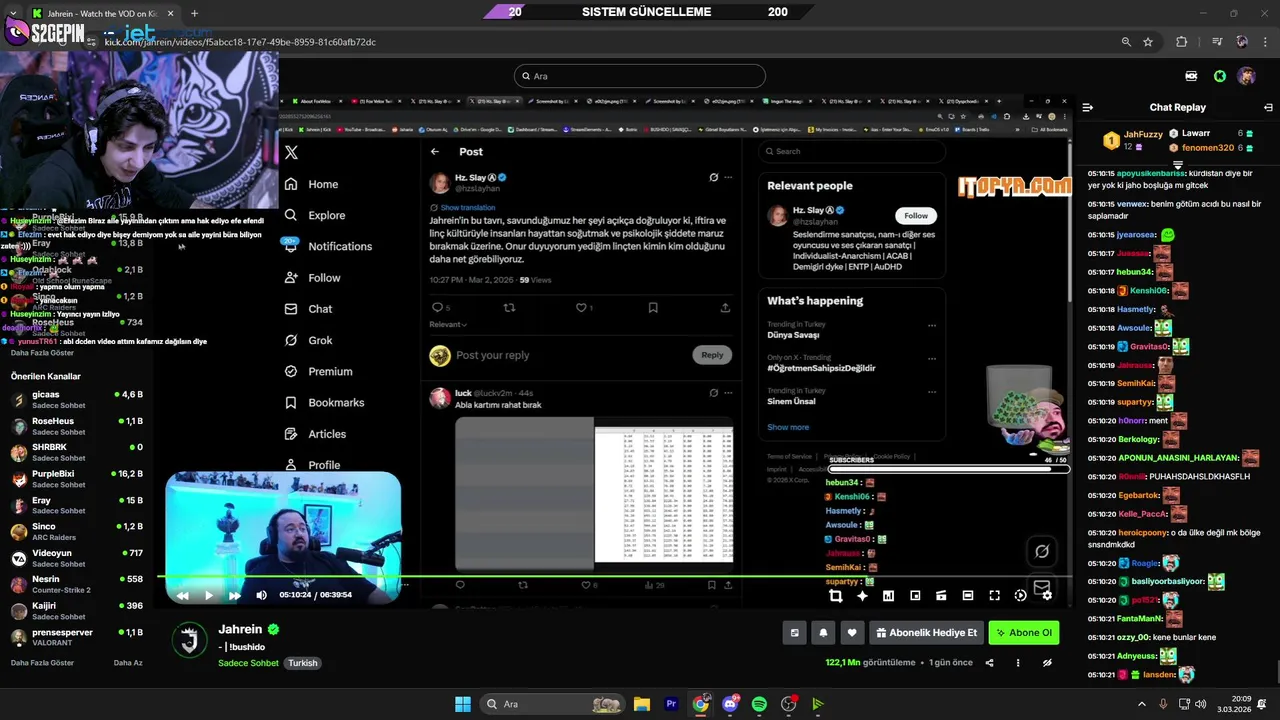Viewport: 1280px width, 720px height.
Task: Open prensesperver channel in sidebar
Action: pyautogui.click(x=77, y=637)
